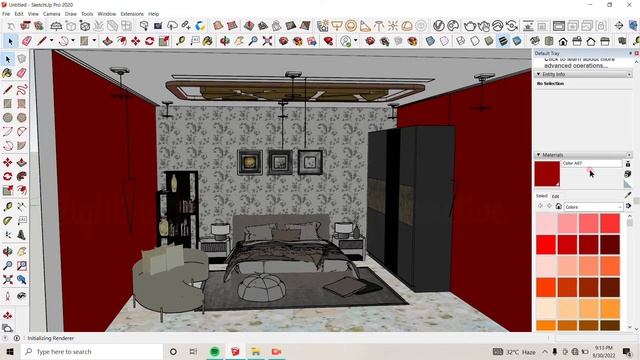Open the Line tool dropdown arrow
Screen dimensions: 640x360
pos(51,41)
